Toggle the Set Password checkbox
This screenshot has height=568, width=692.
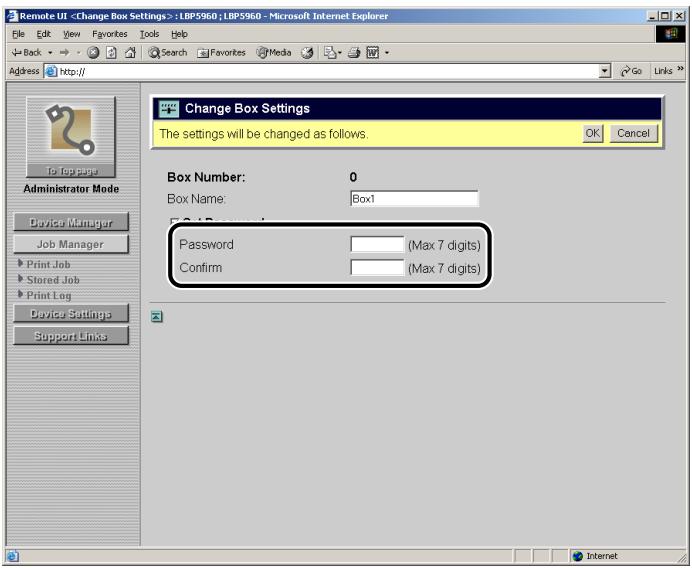tap(175, 221)
